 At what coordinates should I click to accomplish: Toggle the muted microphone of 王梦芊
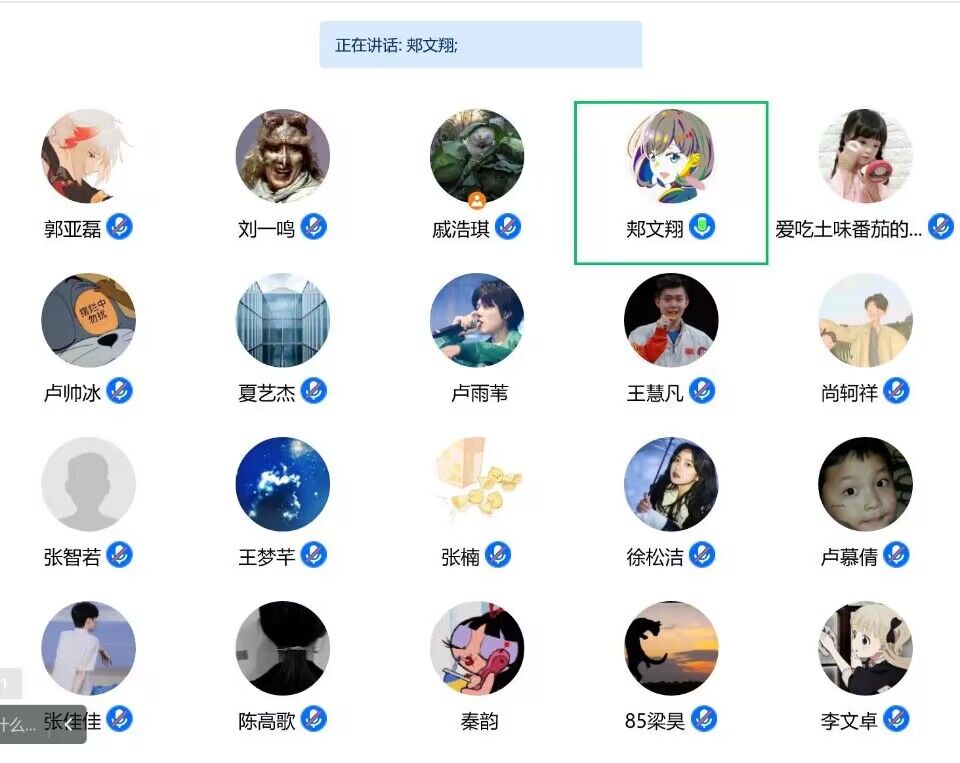[x=313, y=555]
